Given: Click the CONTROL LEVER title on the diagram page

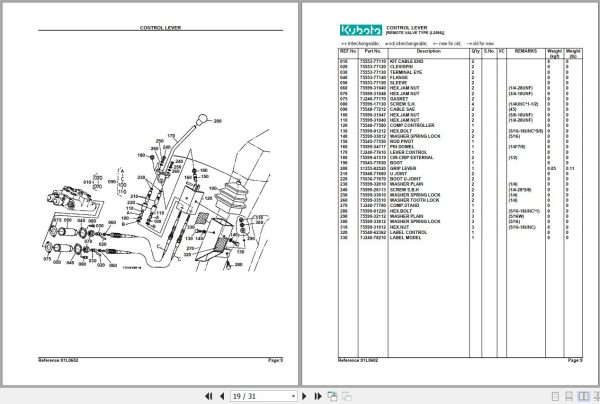Looking at the screenshot, I should [160, 28].
